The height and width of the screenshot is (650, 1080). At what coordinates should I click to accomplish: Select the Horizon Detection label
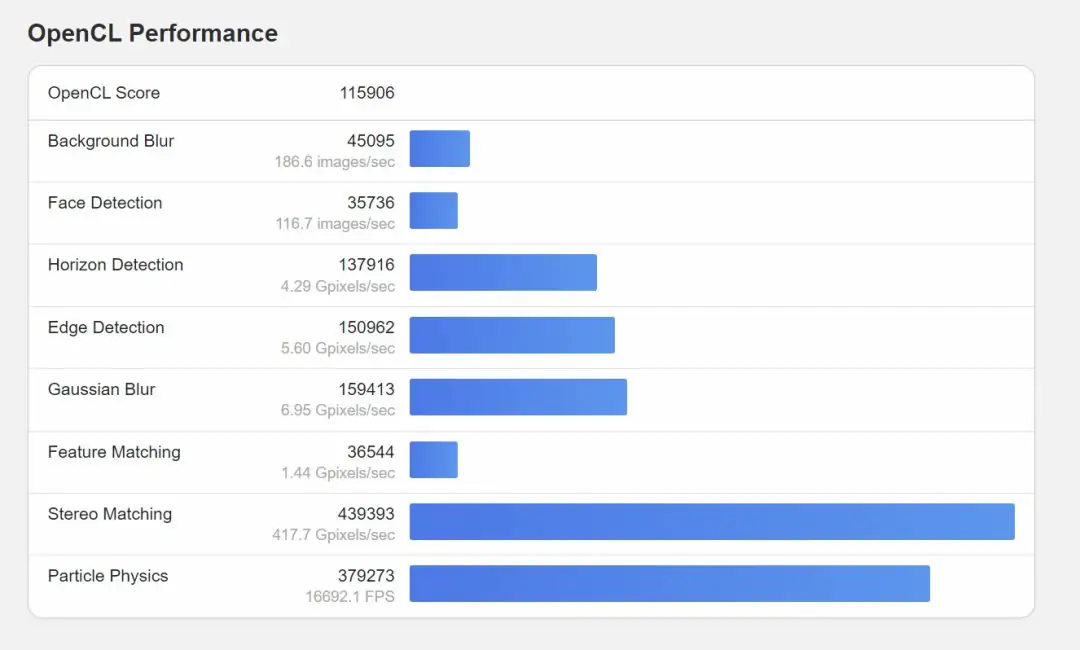116,265
